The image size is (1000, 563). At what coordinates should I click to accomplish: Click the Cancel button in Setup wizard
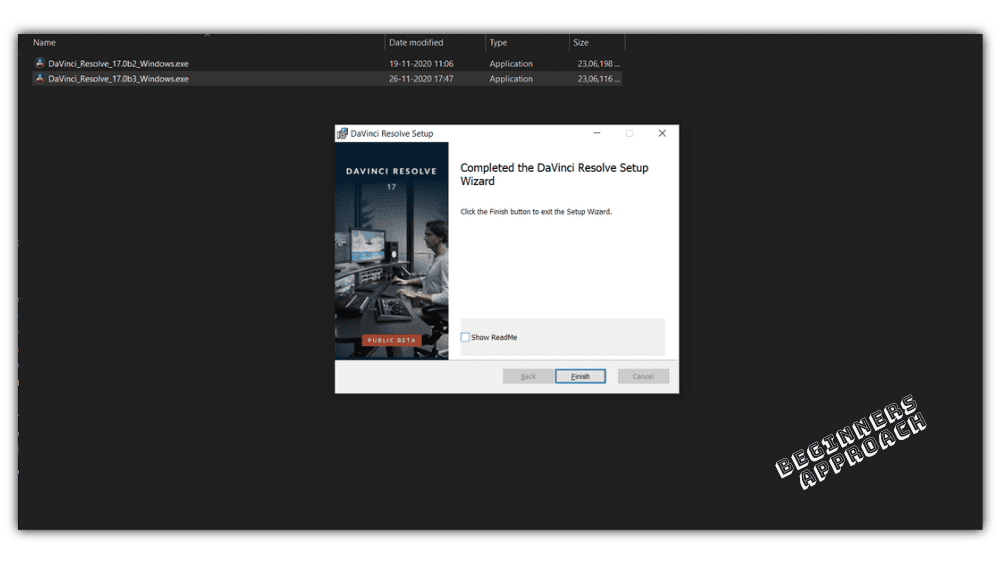coord(643,376)
